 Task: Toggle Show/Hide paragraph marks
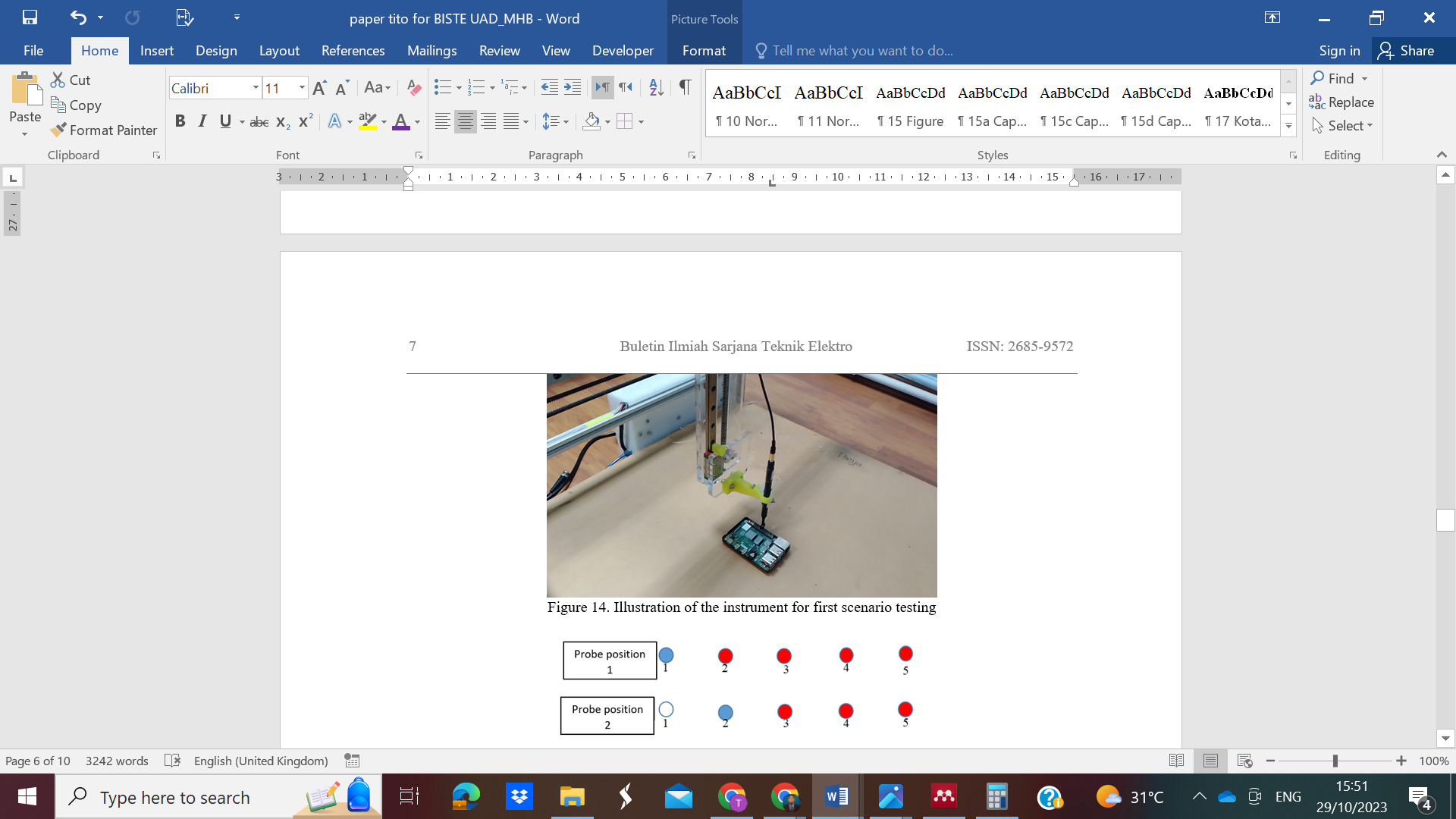[685, 88]
